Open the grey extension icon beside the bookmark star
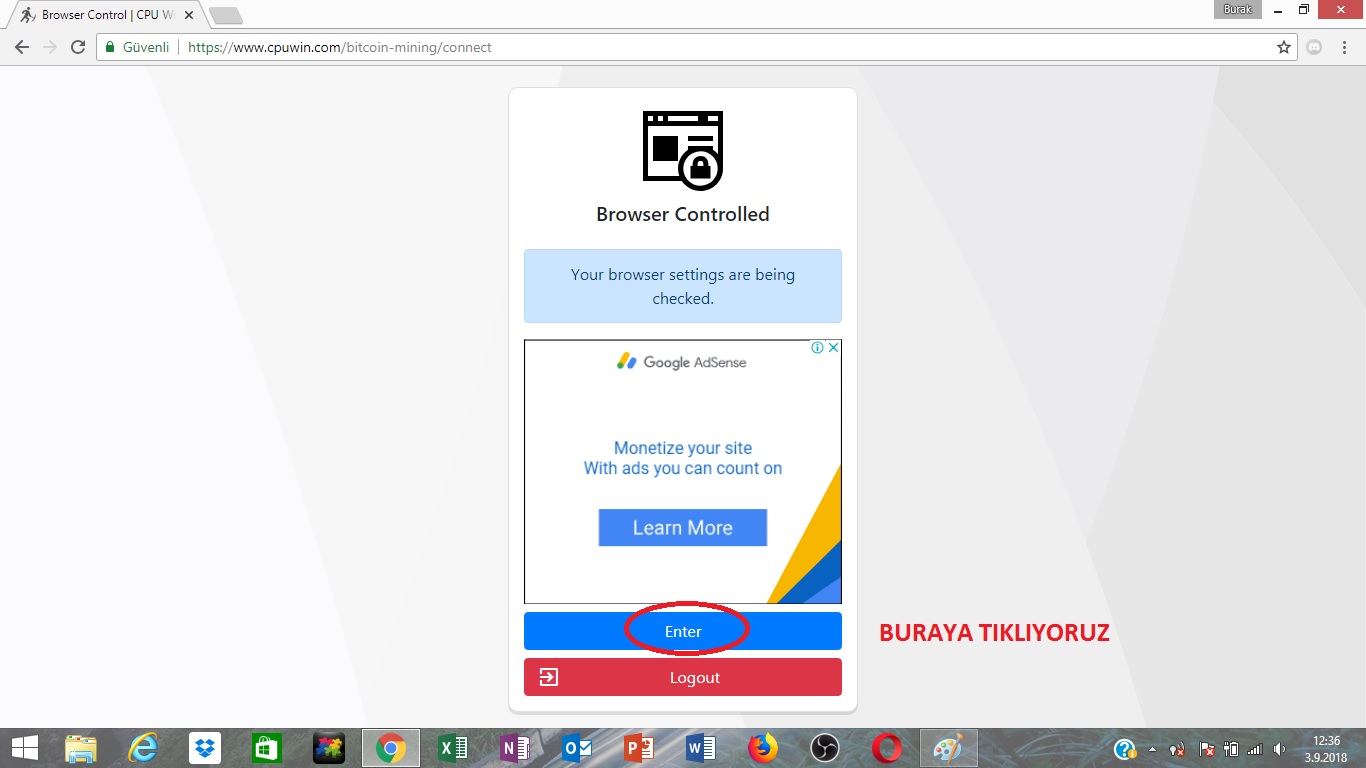Viewport: 1366px width, 768px height. pyautogui.click(x=1315, y=47)
